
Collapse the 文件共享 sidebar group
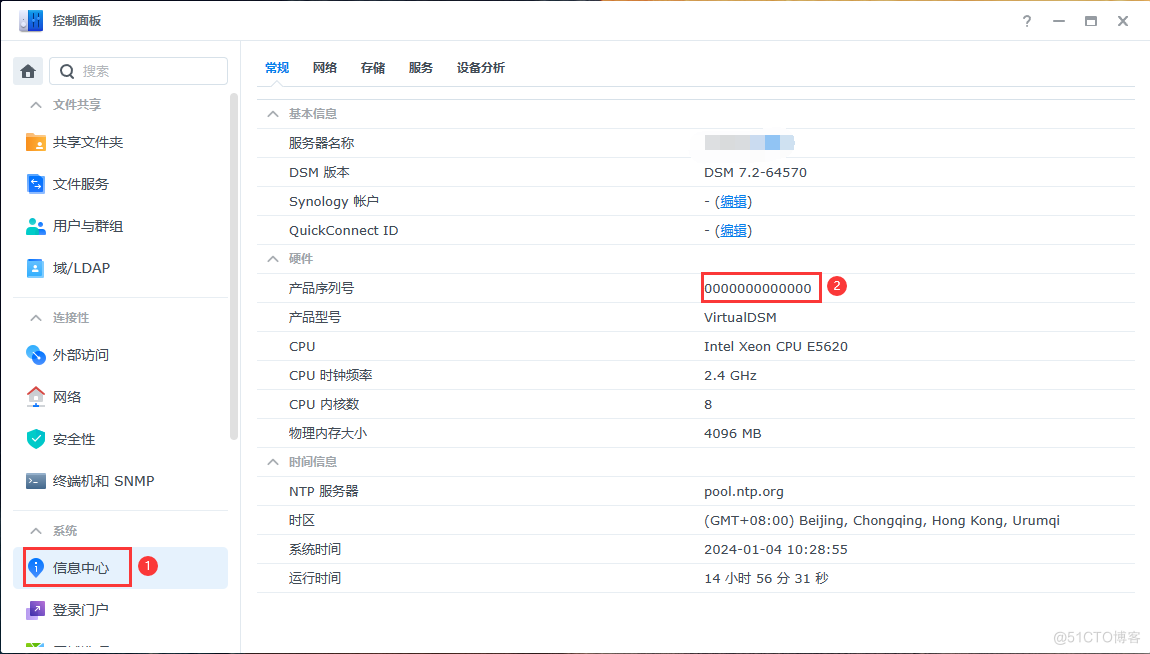(x=35, y=105)
